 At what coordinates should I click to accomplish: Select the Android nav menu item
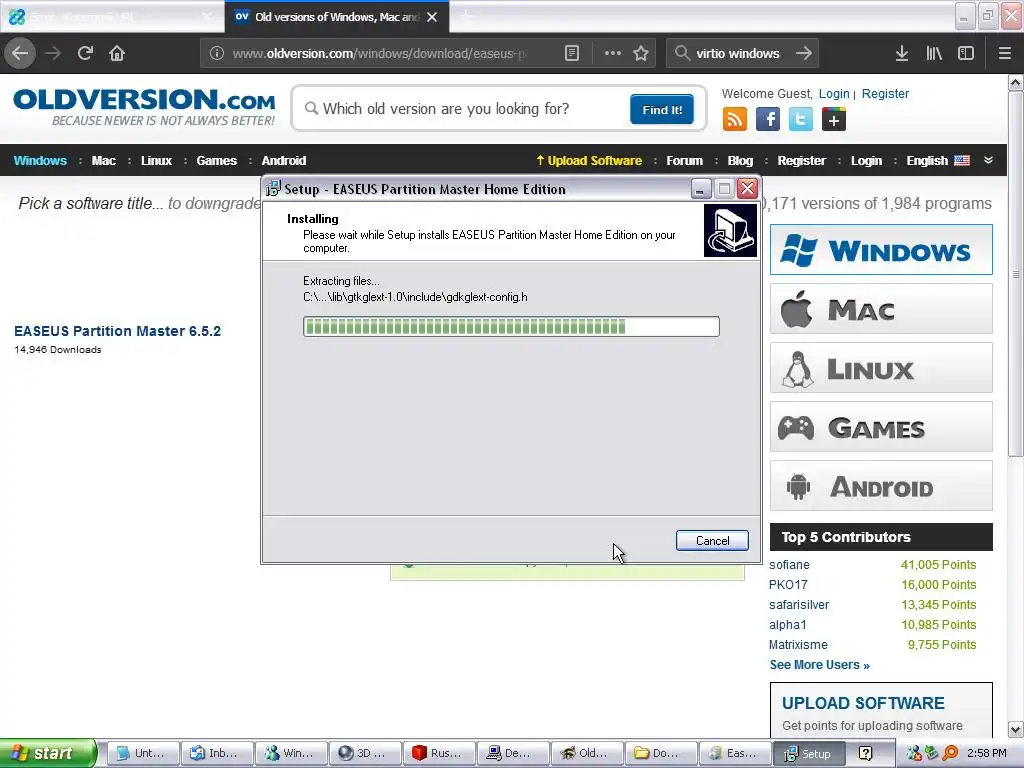pos(283,161)
